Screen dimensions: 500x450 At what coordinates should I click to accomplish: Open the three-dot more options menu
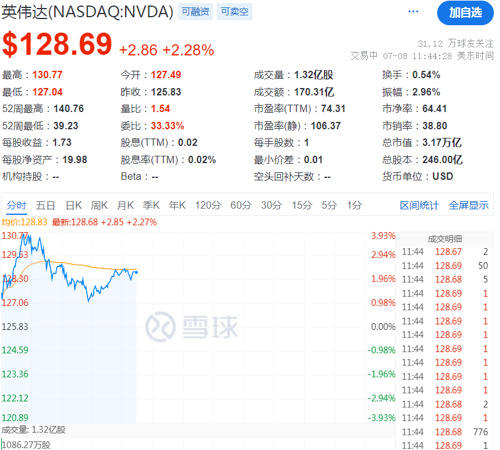[413, 12]
